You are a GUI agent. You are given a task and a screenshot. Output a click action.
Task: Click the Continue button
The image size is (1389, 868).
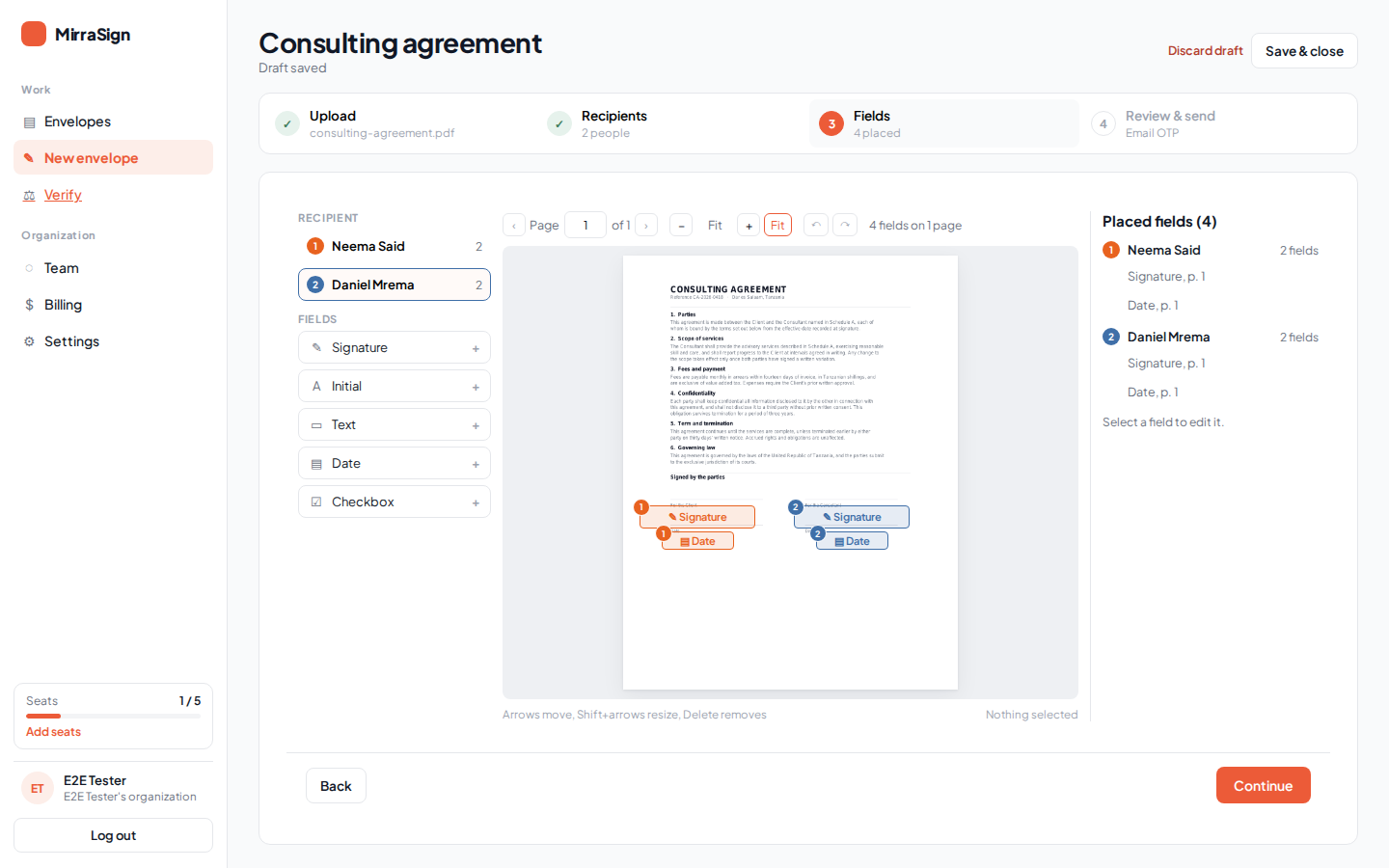click(x=1263, y=785)
